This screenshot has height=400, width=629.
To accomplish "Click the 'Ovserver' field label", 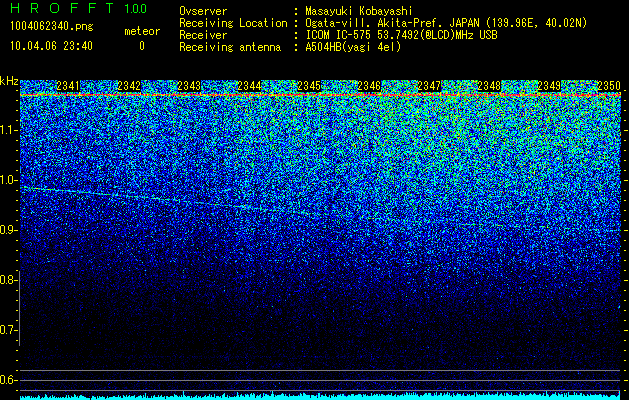I will (x=203, y=11).
